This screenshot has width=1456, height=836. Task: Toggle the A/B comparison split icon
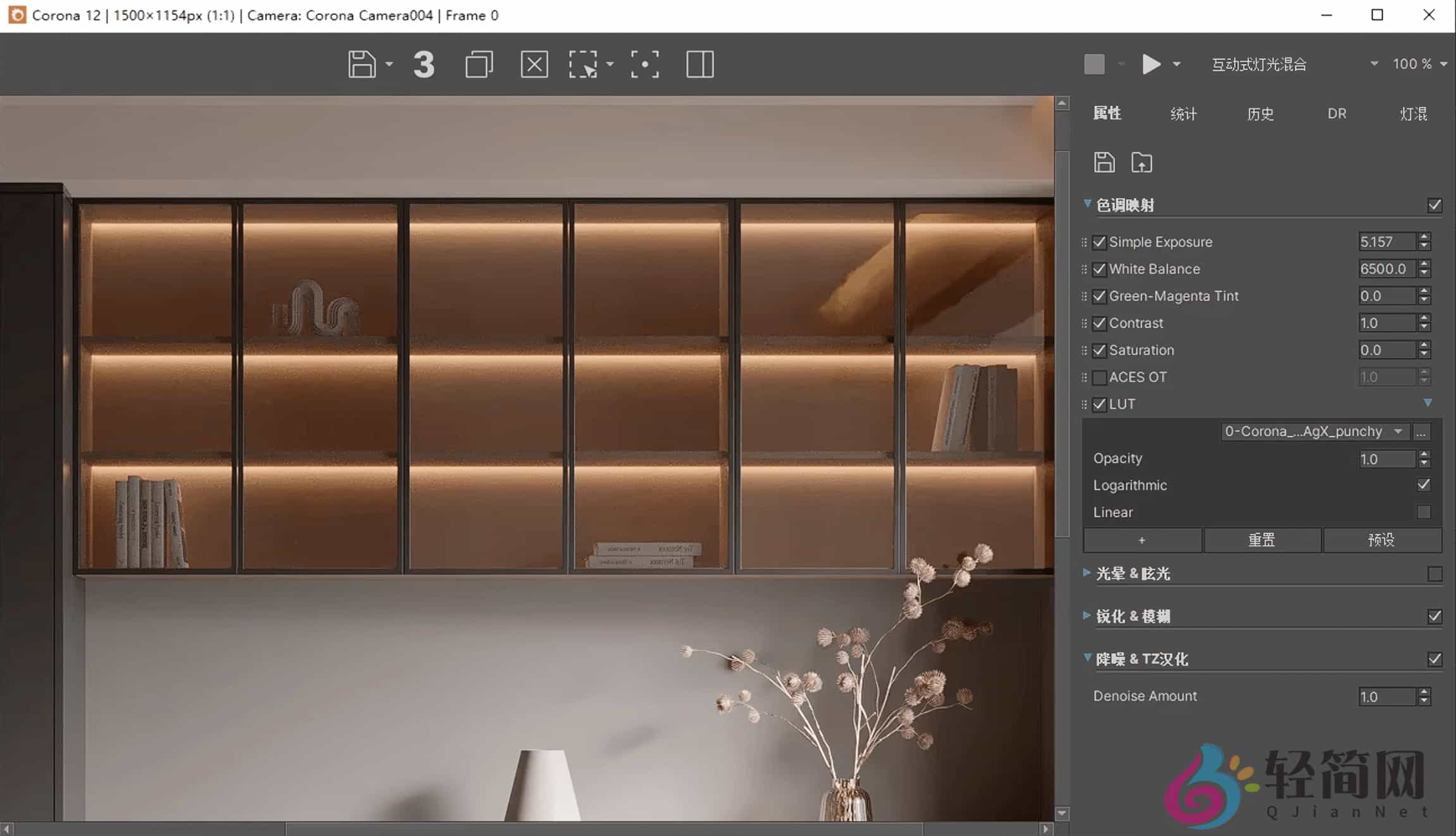coord(700,65)
